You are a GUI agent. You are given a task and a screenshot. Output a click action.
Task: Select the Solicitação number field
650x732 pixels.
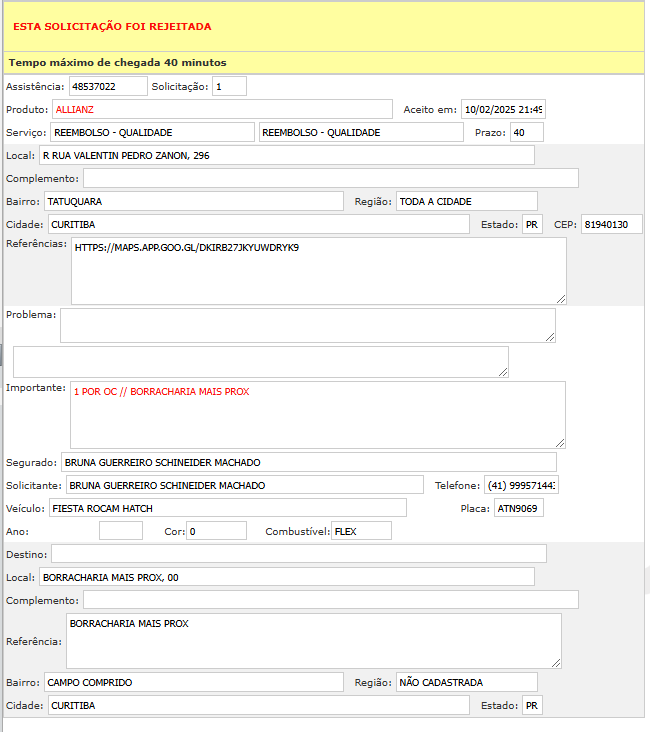pyautogui.click(x=229, y=87)
